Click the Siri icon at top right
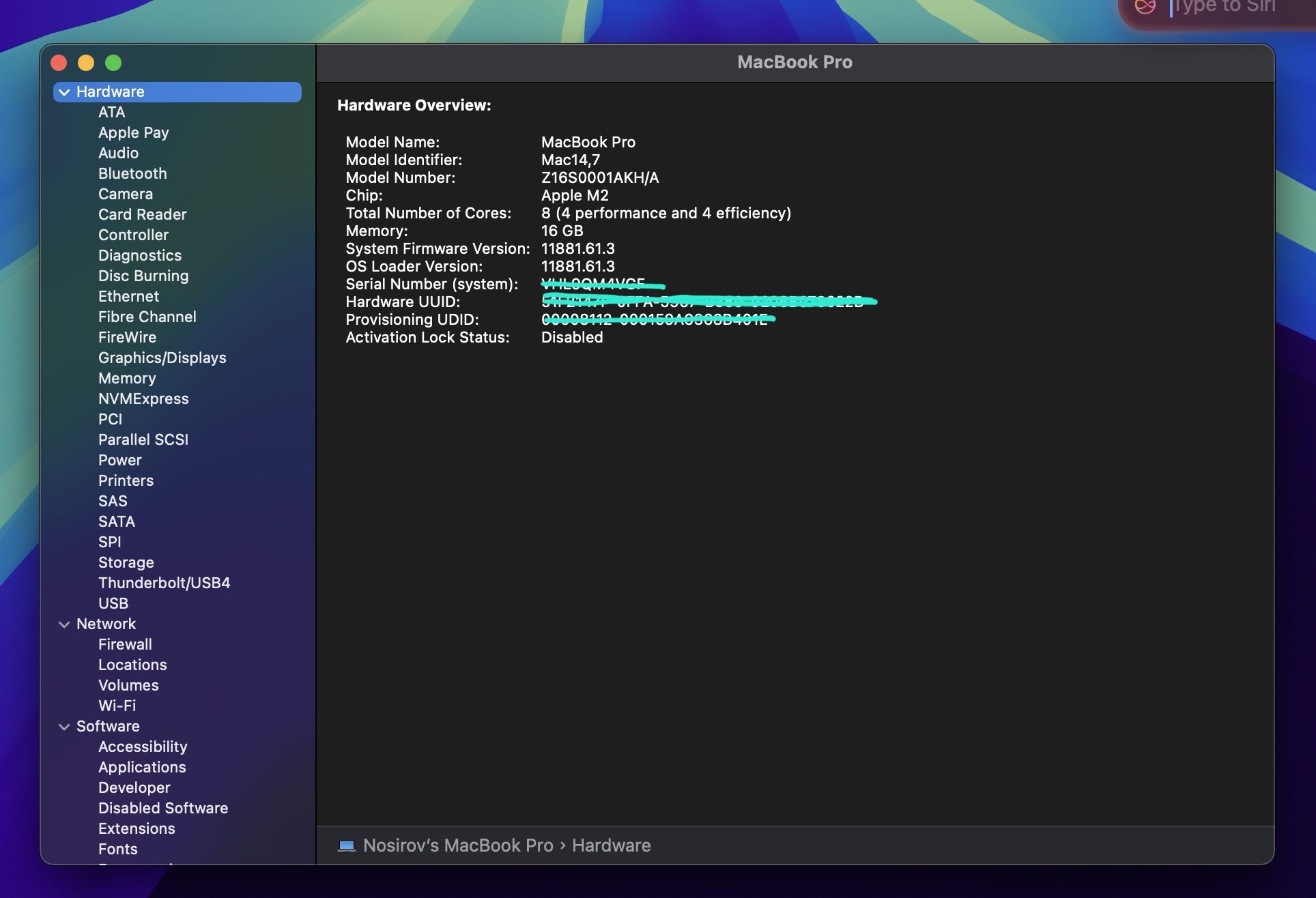 coord(1145,7)
